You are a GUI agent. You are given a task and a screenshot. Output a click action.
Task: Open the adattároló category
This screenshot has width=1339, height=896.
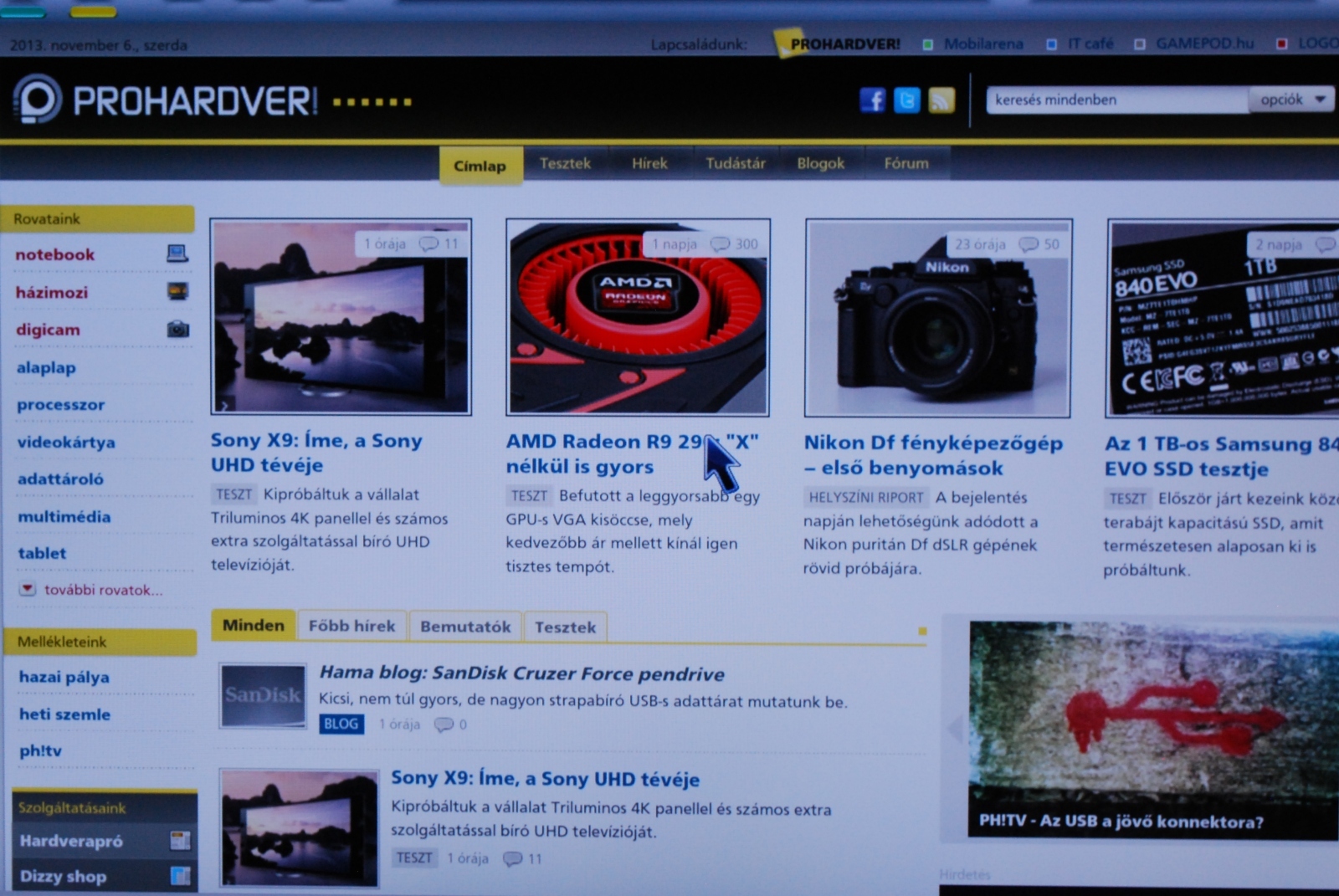pos(60,479)
